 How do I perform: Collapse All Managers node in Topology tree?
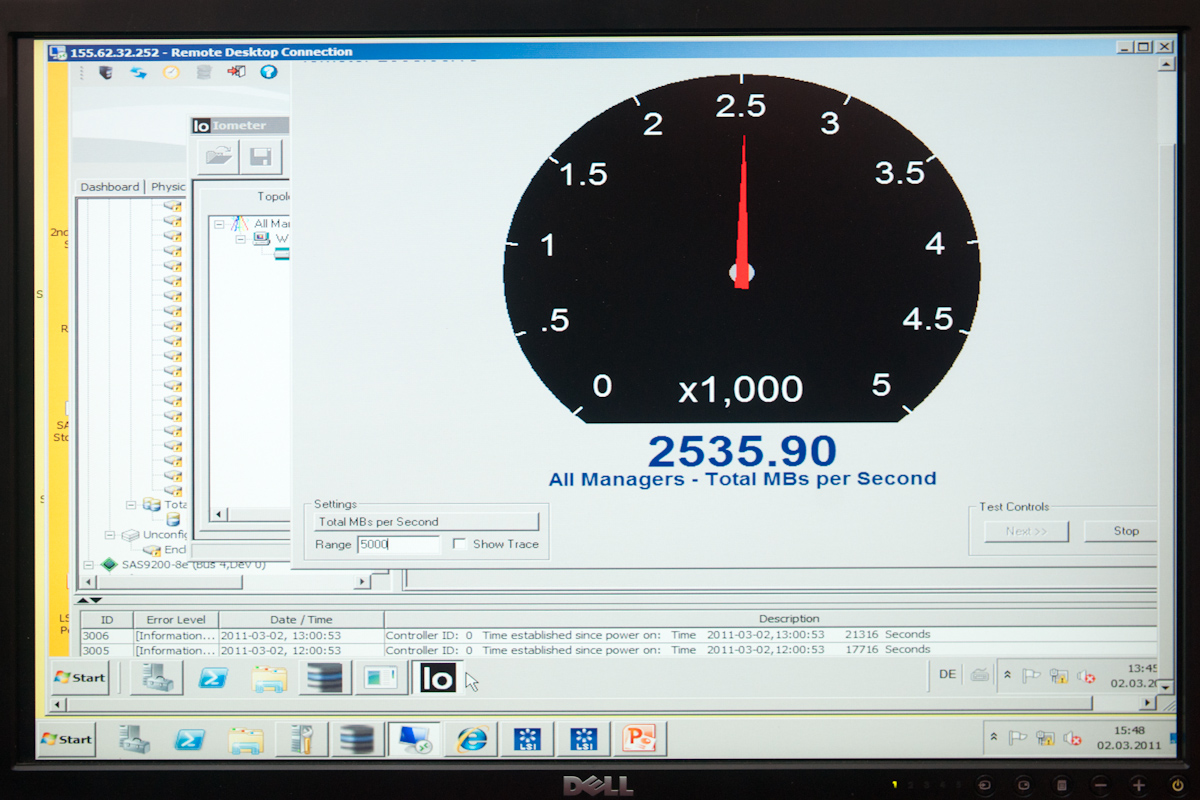(219, 224)
